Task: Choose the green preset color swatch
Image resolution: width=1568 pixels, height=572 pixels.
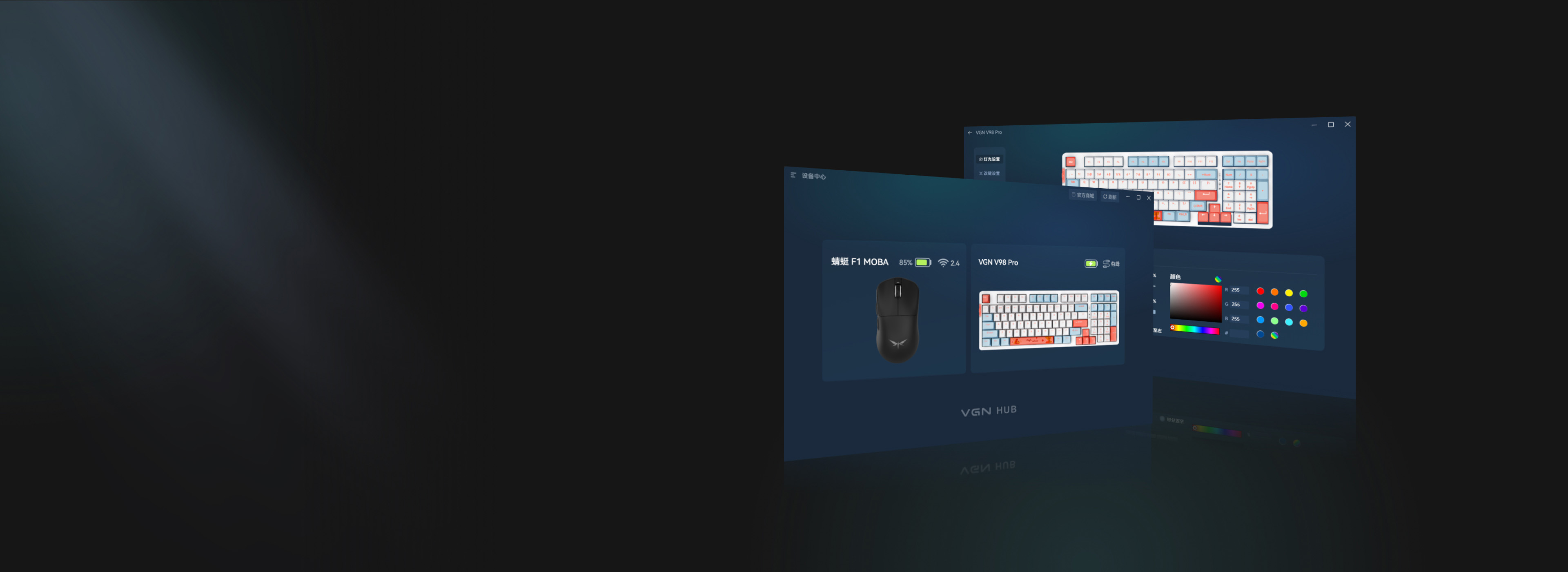Action: click(1303, 294)
